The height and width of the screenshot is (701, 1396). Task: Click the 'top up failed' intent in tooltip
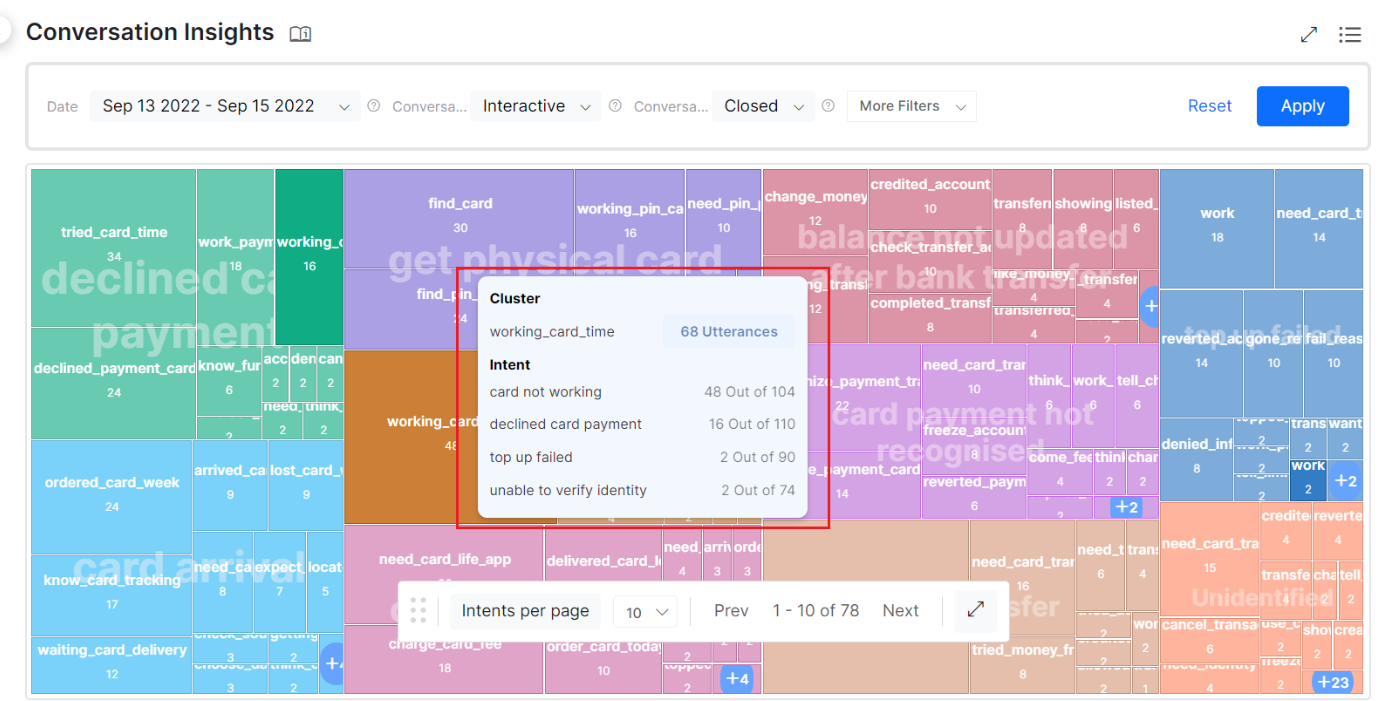coord(531,457)
